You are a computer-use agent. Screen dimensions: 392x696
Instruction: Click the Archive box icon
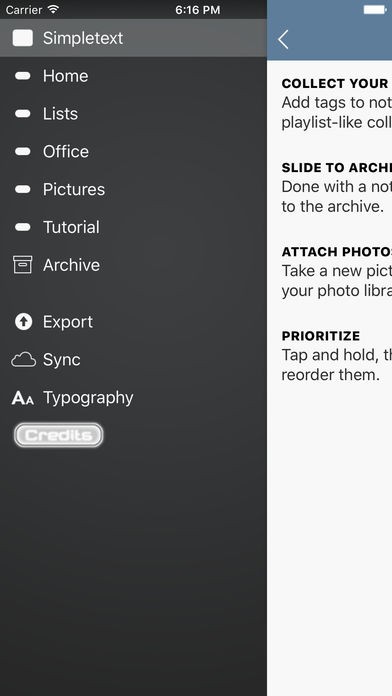coord(23,265)
